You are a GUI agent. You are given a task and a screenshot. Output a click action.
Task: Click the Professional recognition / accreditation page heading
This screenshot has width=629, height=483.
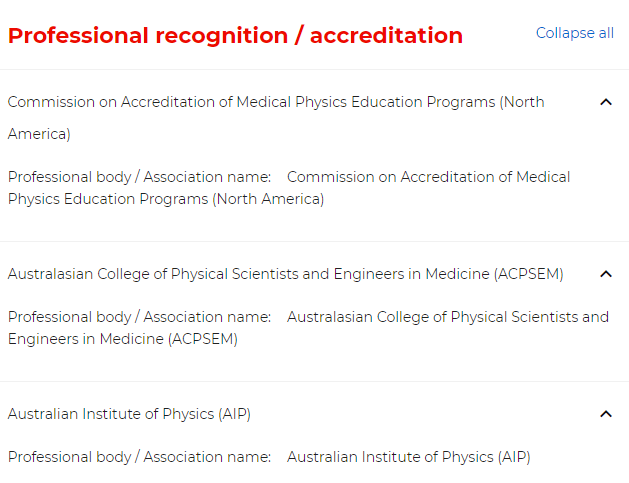coord(235,36)
